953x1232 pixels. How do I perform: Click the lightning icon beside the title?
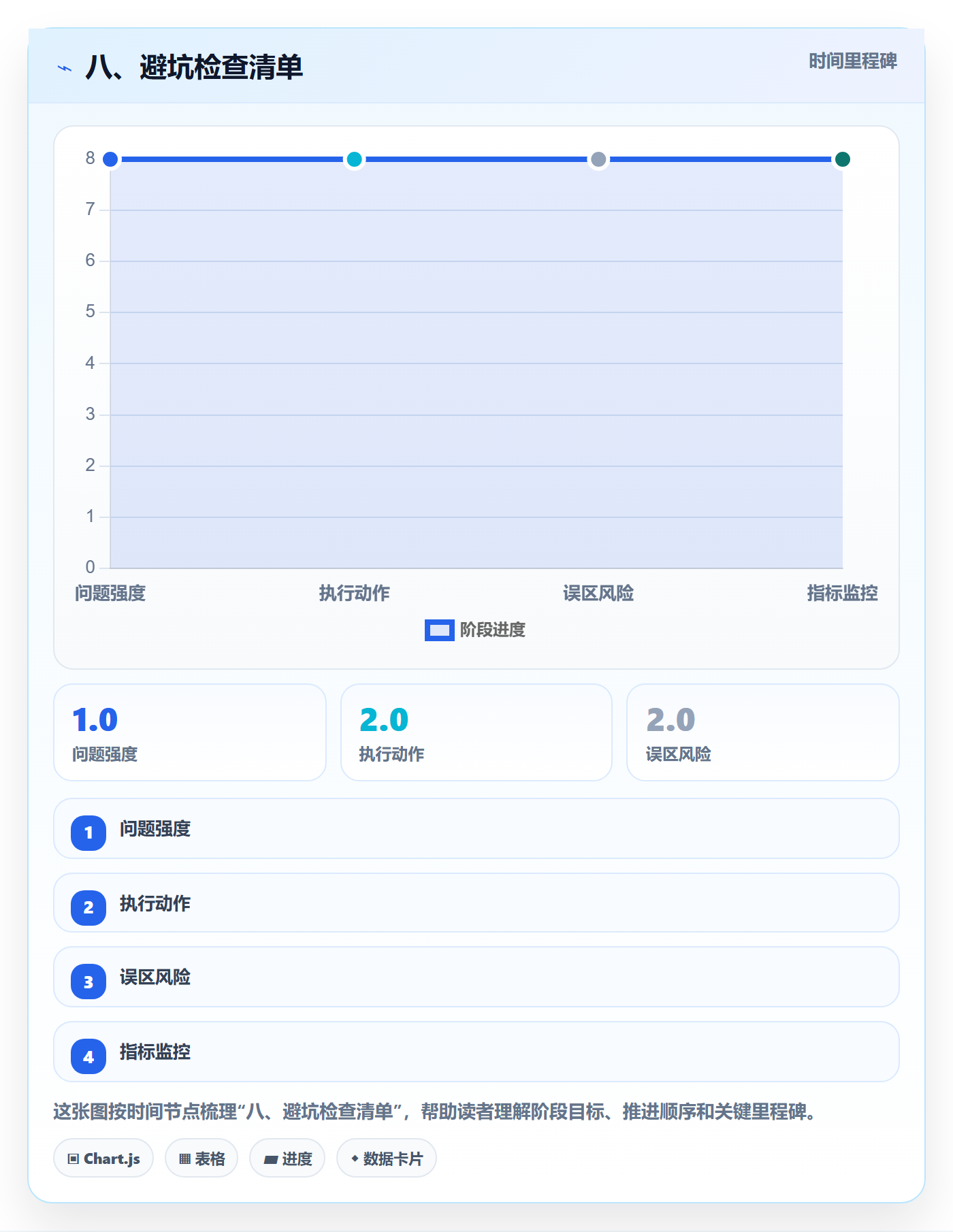pyautogui.click(x=65, y=68)
